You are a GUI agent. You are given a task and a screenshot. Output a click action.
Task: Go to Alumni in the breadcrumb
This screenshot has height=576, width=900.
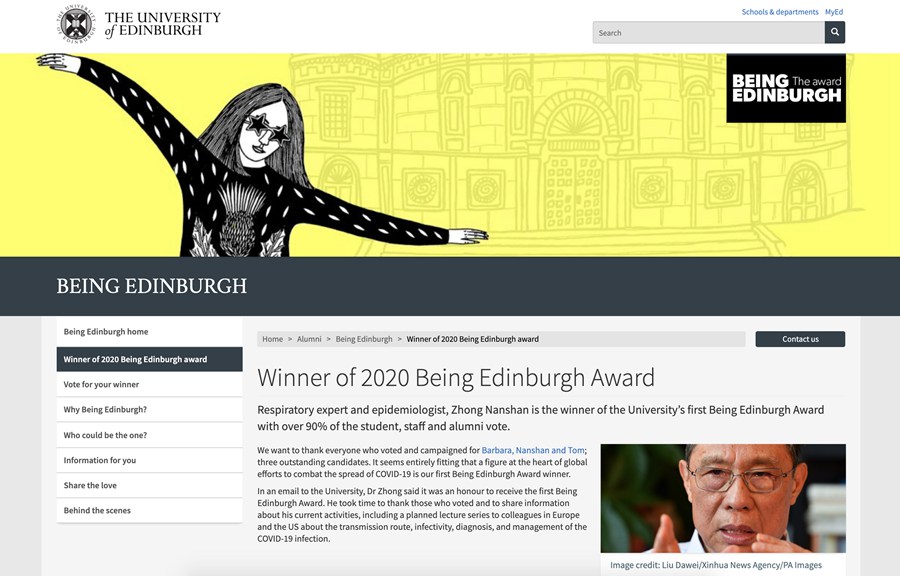pos(309,339)
